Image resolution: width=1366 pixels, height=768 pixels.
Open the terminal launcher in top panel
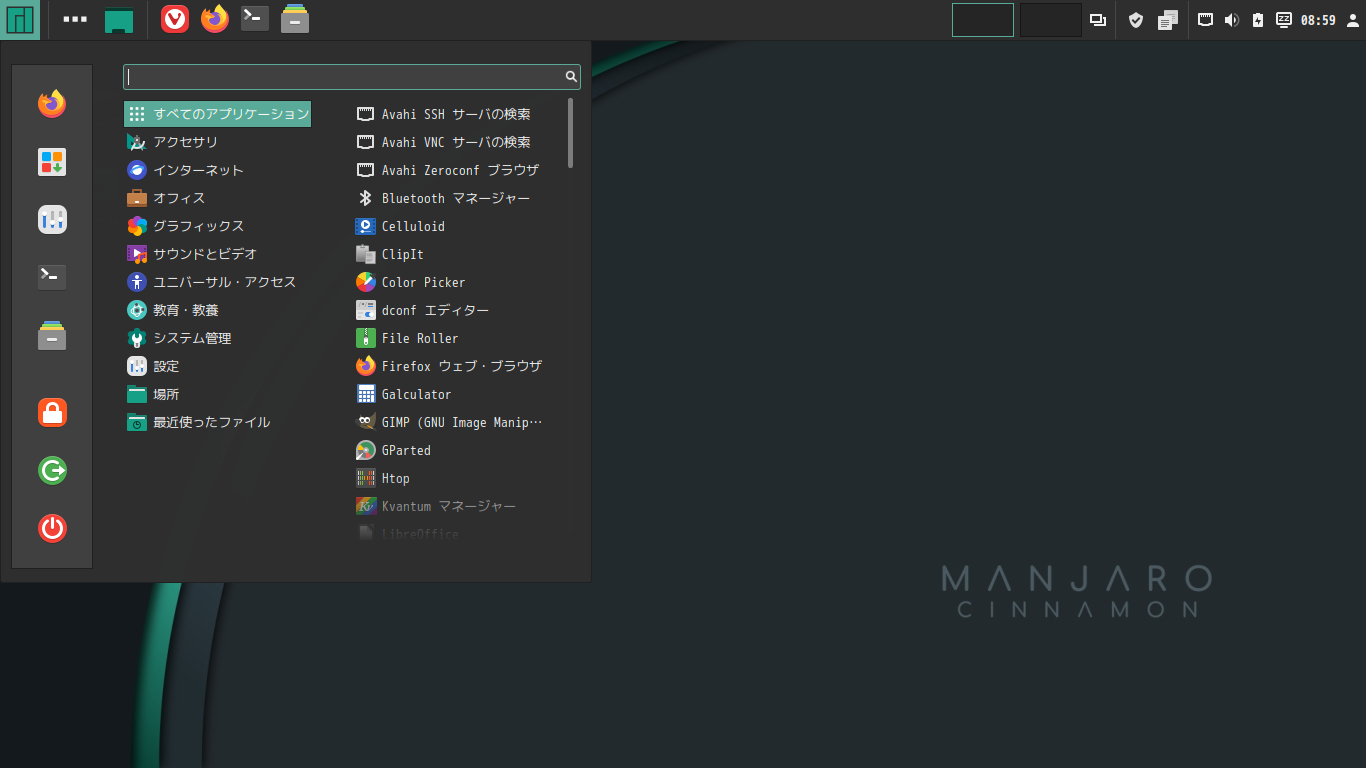255,19
